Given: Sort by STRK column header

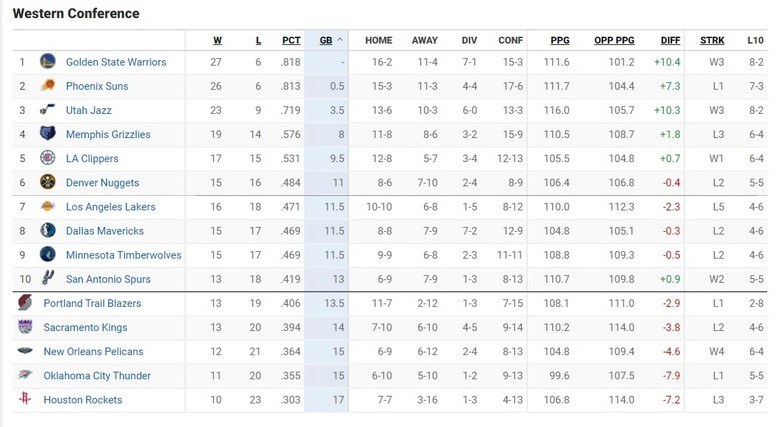Looking at the screenshot, I should click(x=712, y=41).
